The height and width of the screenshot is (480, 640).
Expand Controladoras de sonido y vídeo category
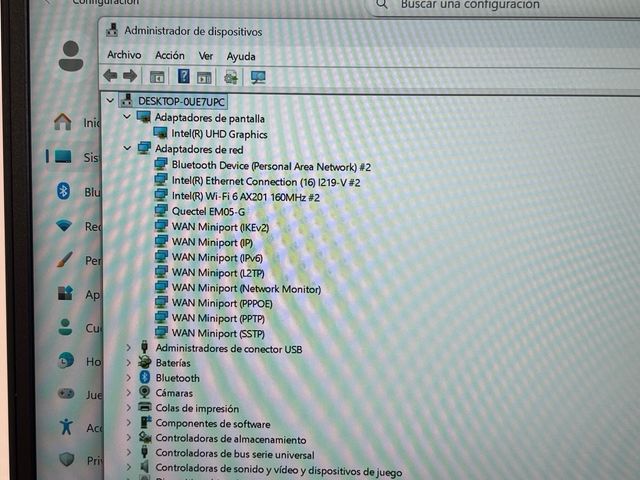pos(129,467)
